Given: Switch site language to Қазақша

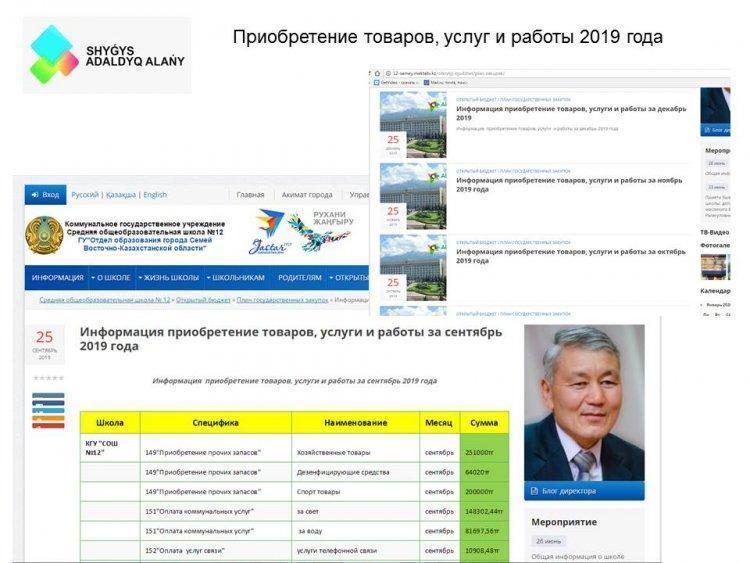Looking at the screenshot, I should [121, 195].
